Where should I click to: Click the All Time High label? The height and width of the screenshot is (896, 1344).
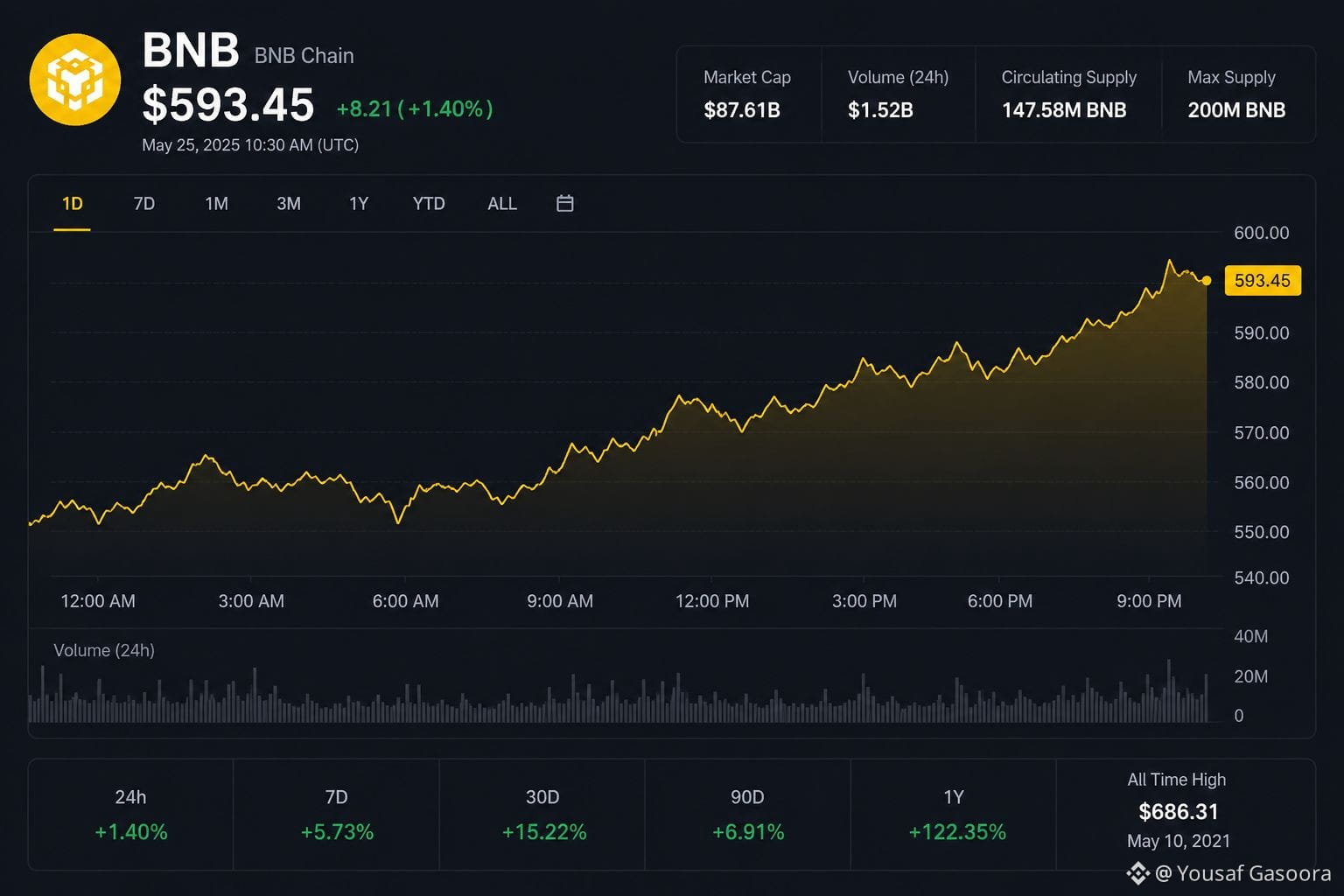click(1177, 780)
